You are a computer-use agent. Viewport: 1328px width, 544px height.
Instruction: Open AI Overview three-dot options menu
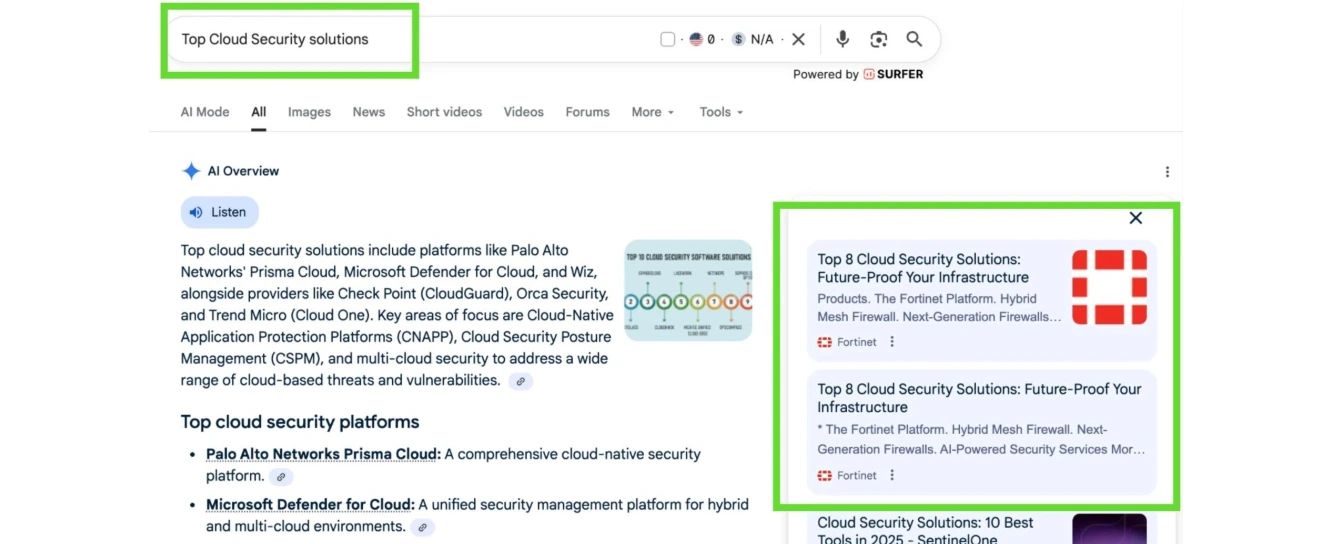(1167, 172)
